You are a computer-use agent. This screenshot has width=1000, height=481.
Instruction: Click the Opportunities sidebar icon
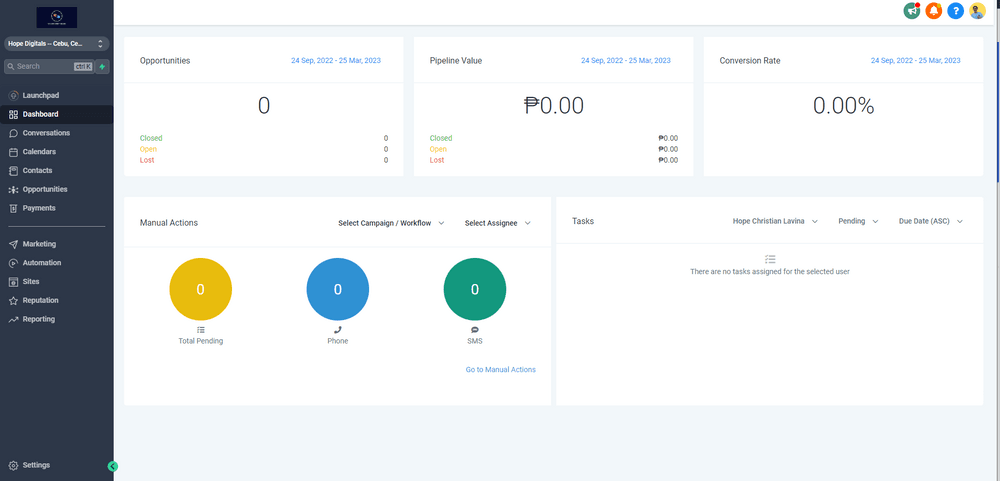13,189
